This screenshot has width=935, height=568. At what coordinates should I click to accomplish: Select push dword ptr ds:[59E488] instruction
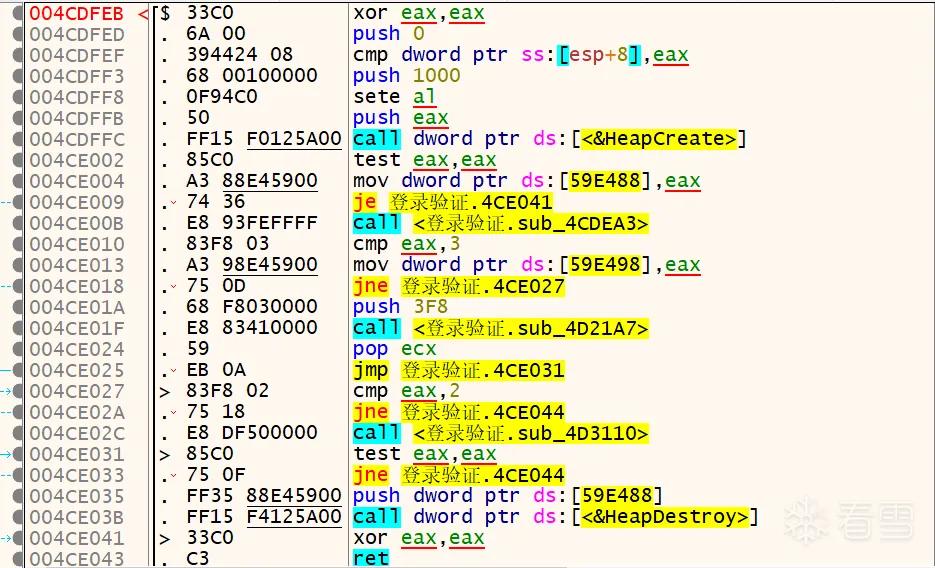point(507,496)
